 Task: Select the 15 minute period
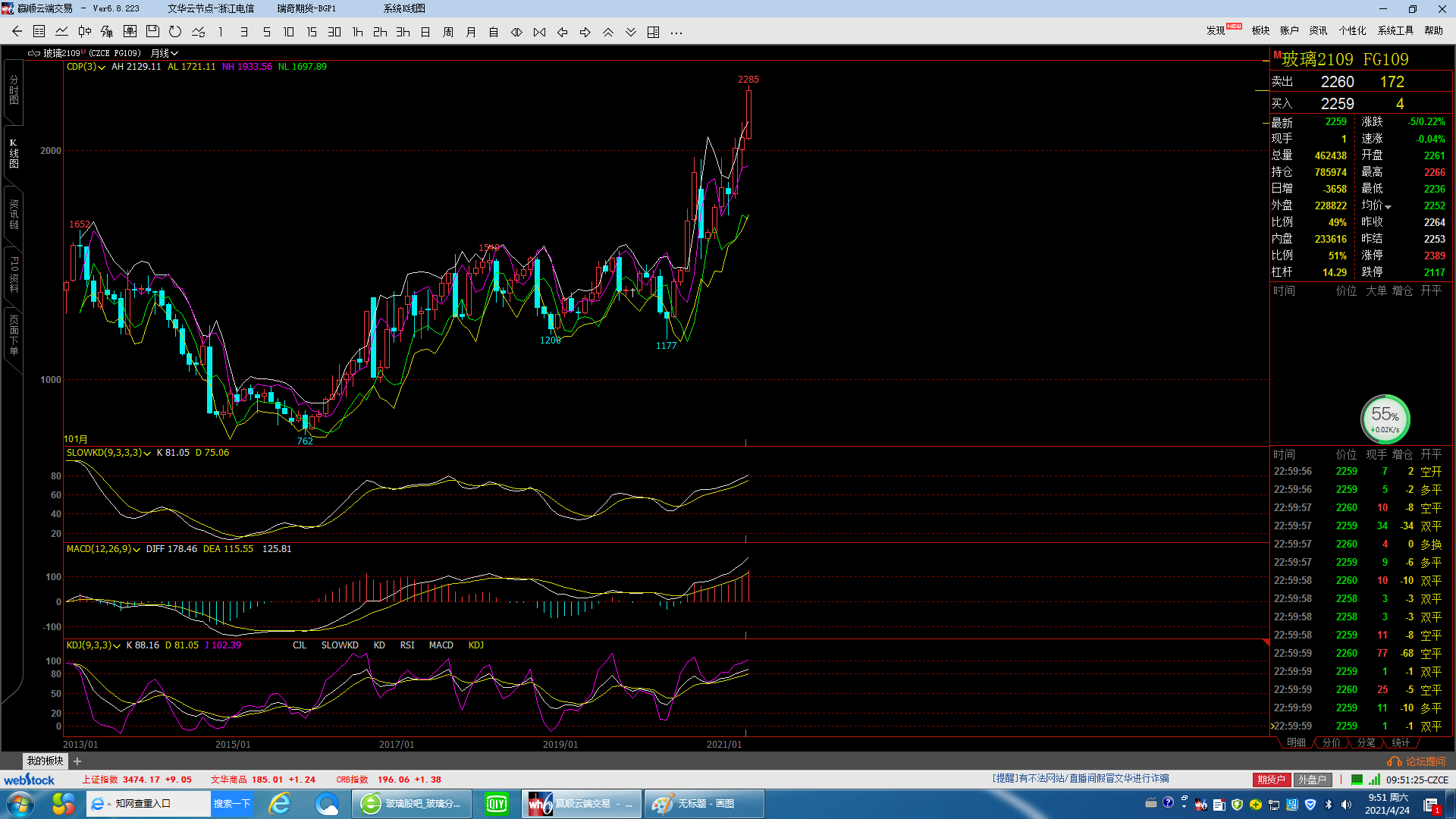point(312,32)
